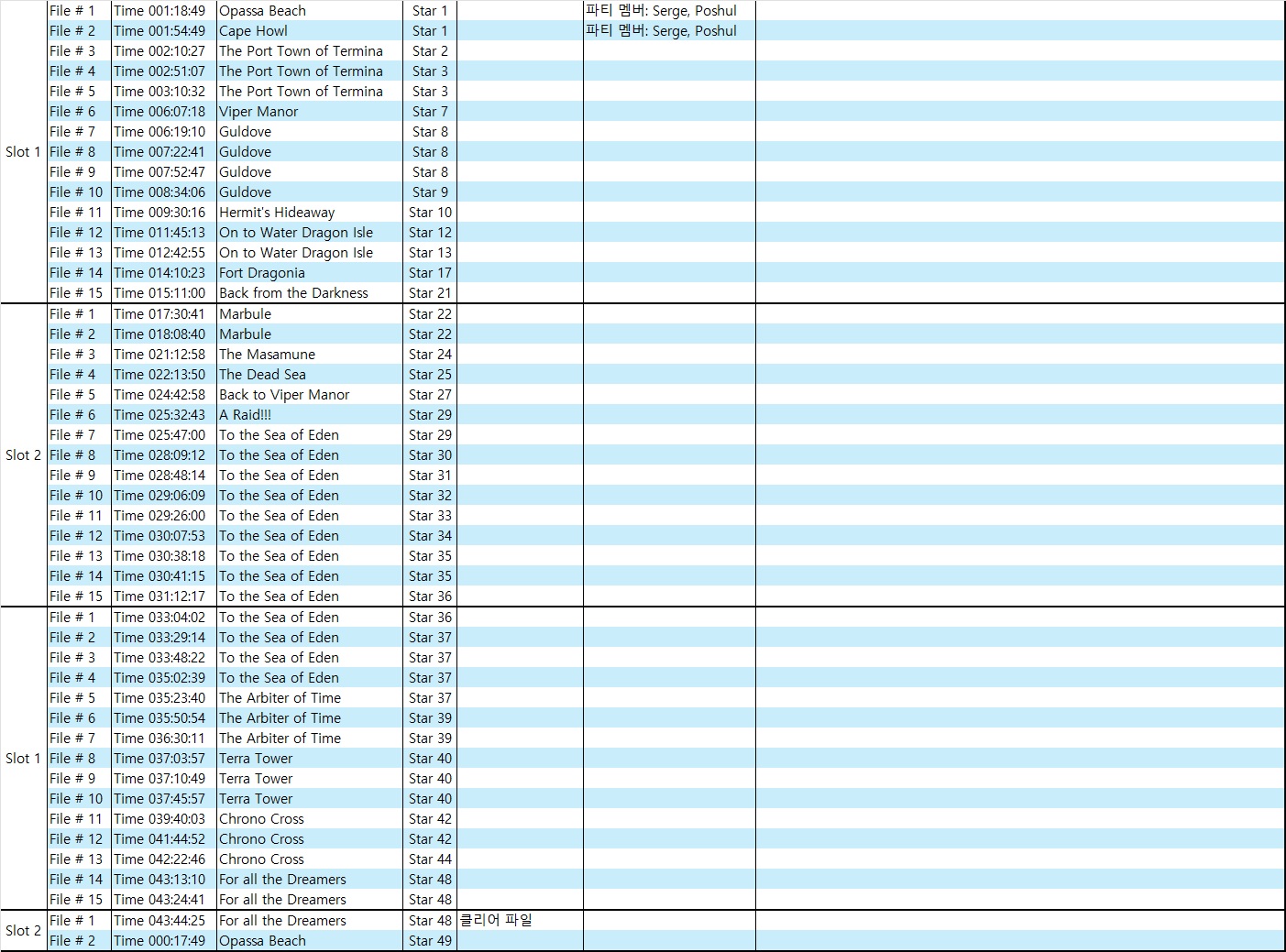This screenshot has height=952, width=1286.
Task: Select The Dead Sea cell
Action: pos(310,375)
